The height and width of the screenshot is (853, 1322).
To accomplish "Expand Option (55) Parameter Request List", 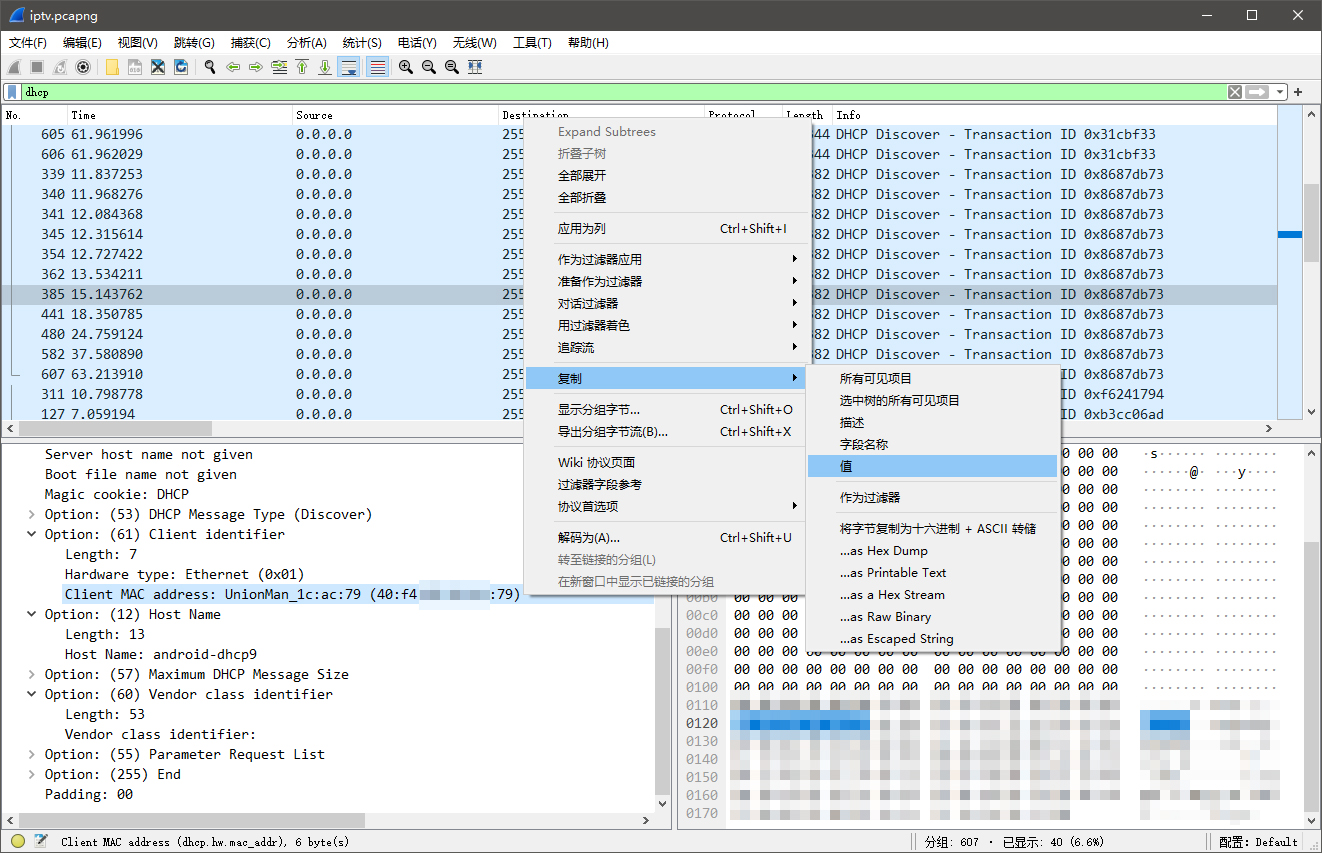I will [x=32, y=754].
